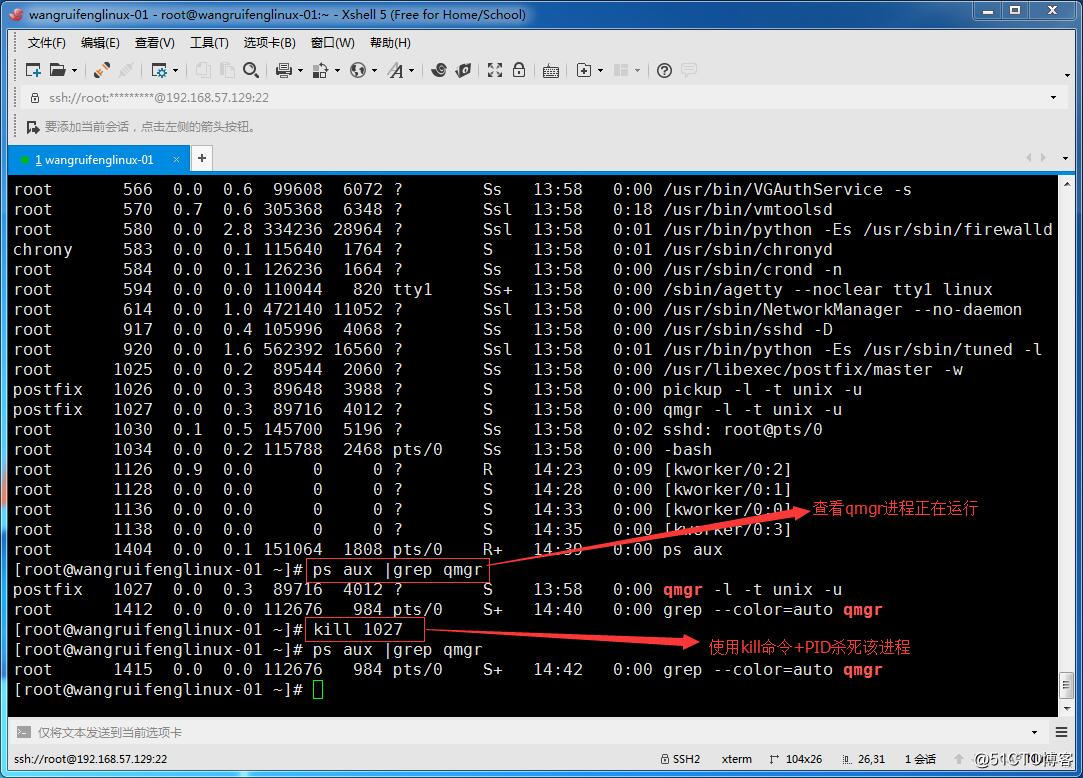Click the New Session toolbar icon

coord(33,70)
